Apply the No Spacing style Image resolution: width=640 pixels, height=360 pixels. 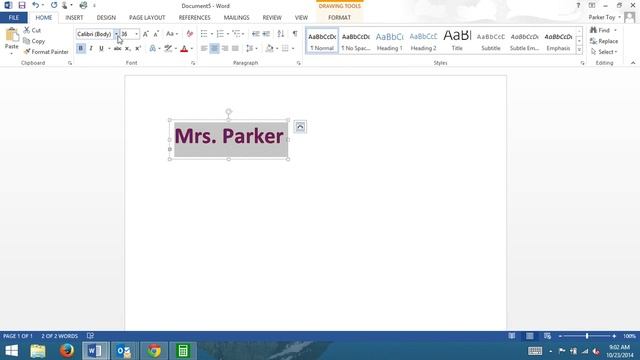356,41
